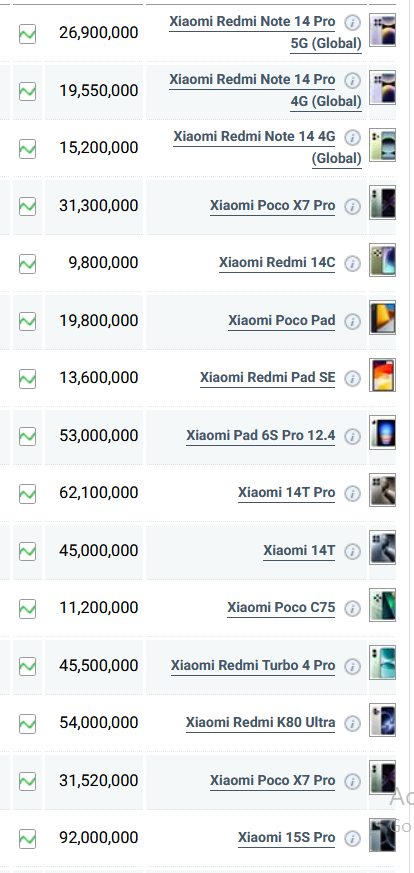Screen dimensions: 414x873
Task: Open price chart icon for Xiaomi 14T Pro
Action: [27, 493]
